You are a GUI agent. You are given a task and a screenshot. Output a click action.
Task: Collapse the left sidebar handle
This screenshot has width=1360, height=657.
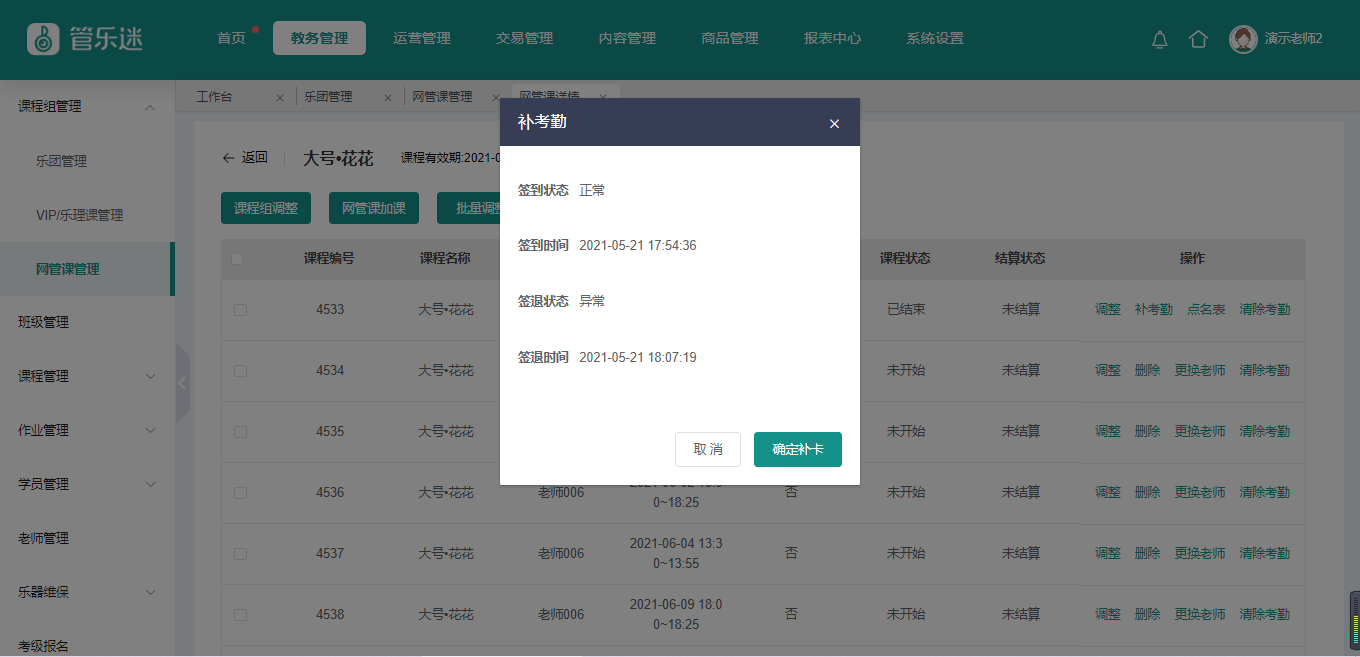click(182, 383)
